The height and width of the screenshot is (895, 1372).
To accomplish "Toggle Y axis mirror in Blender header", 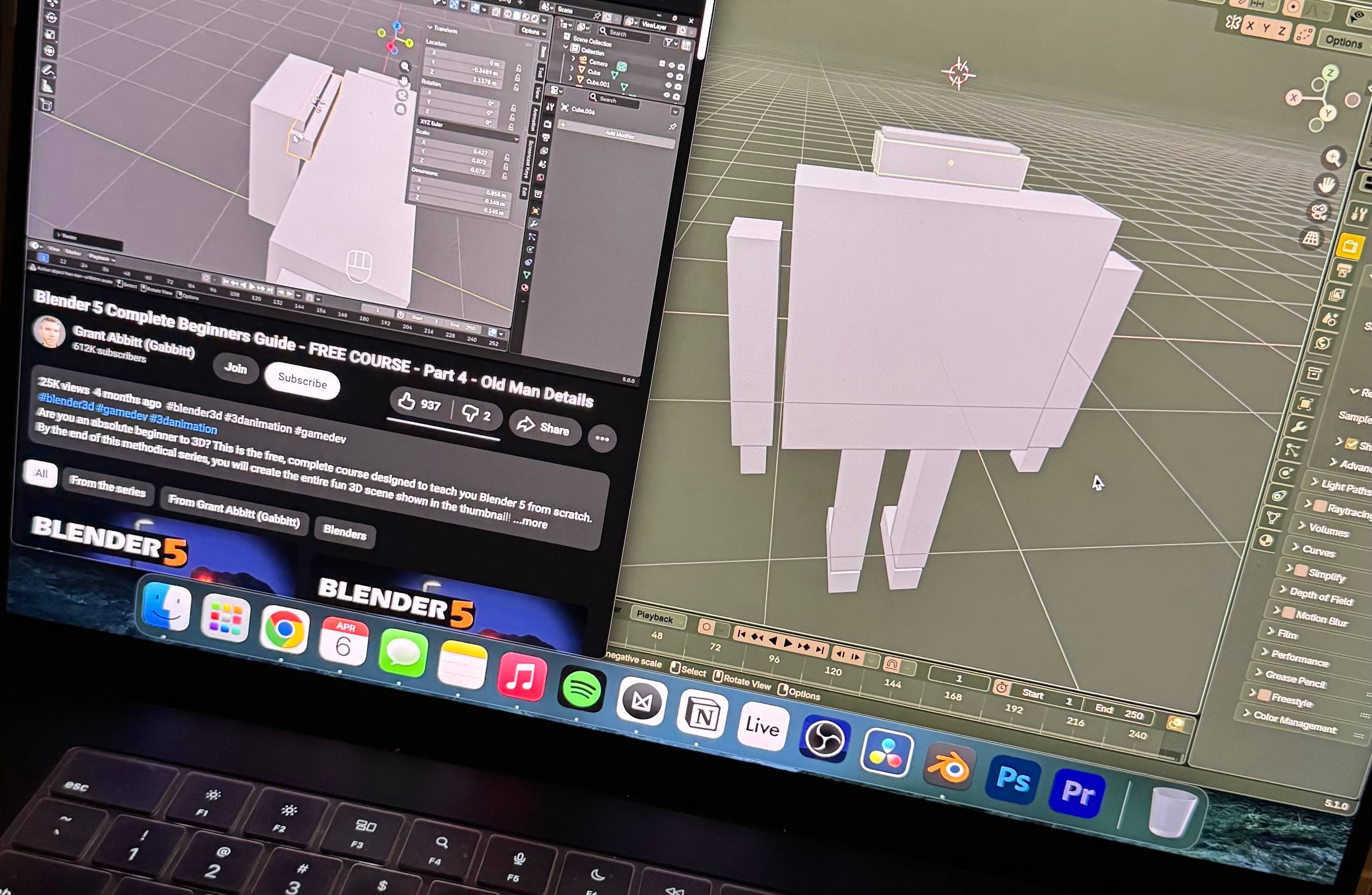I will click(1266, 28).
